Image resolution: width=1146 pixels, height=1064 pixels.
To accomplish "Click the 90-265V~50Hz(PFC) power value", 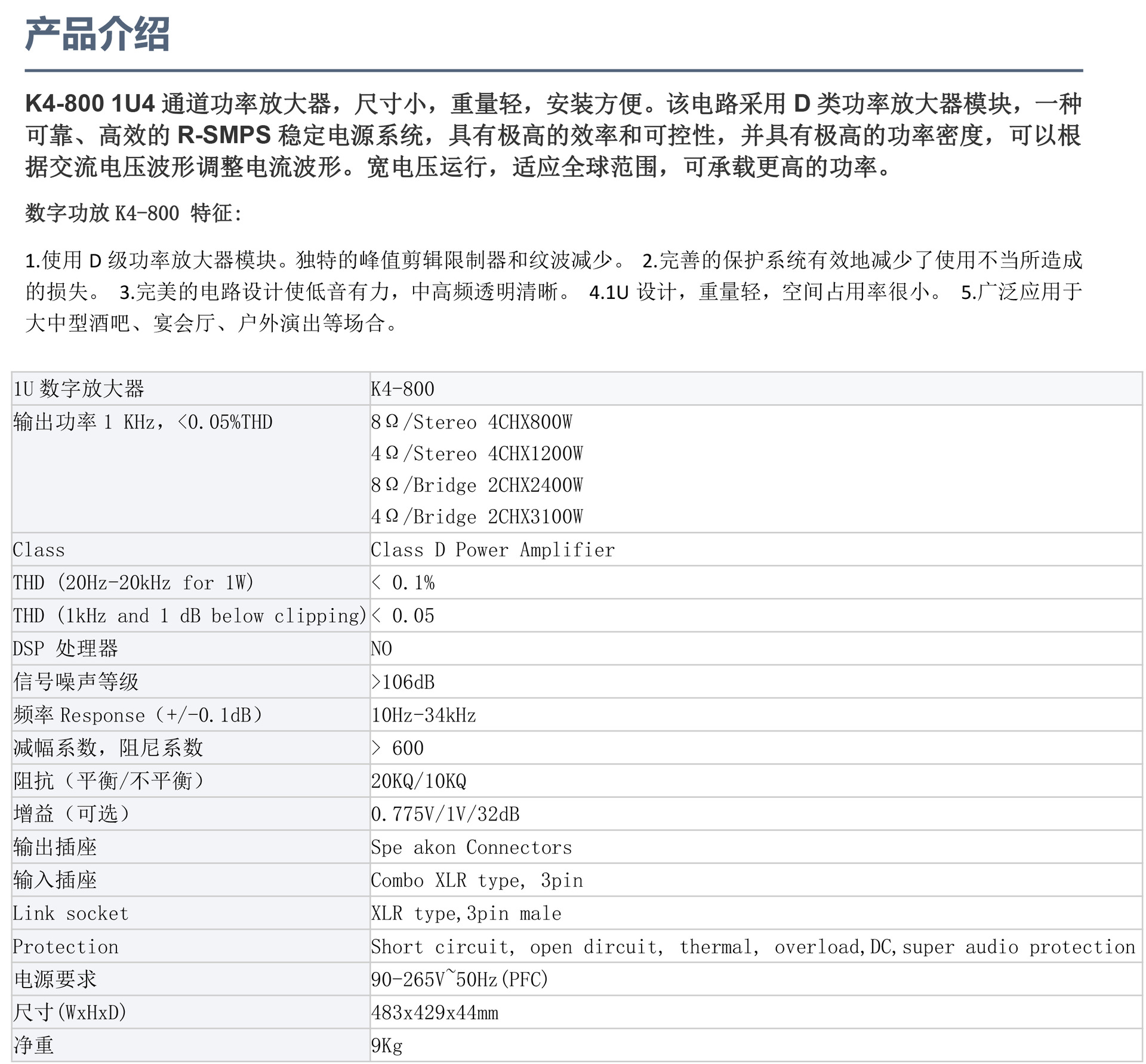I will pyautogui.click(x=459, y=979).
